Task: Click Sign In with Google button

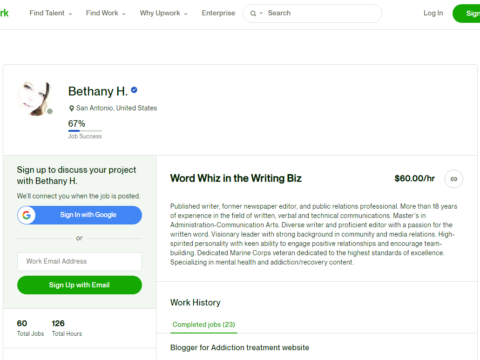Action: pyautogui.click(x=79, y=215)
